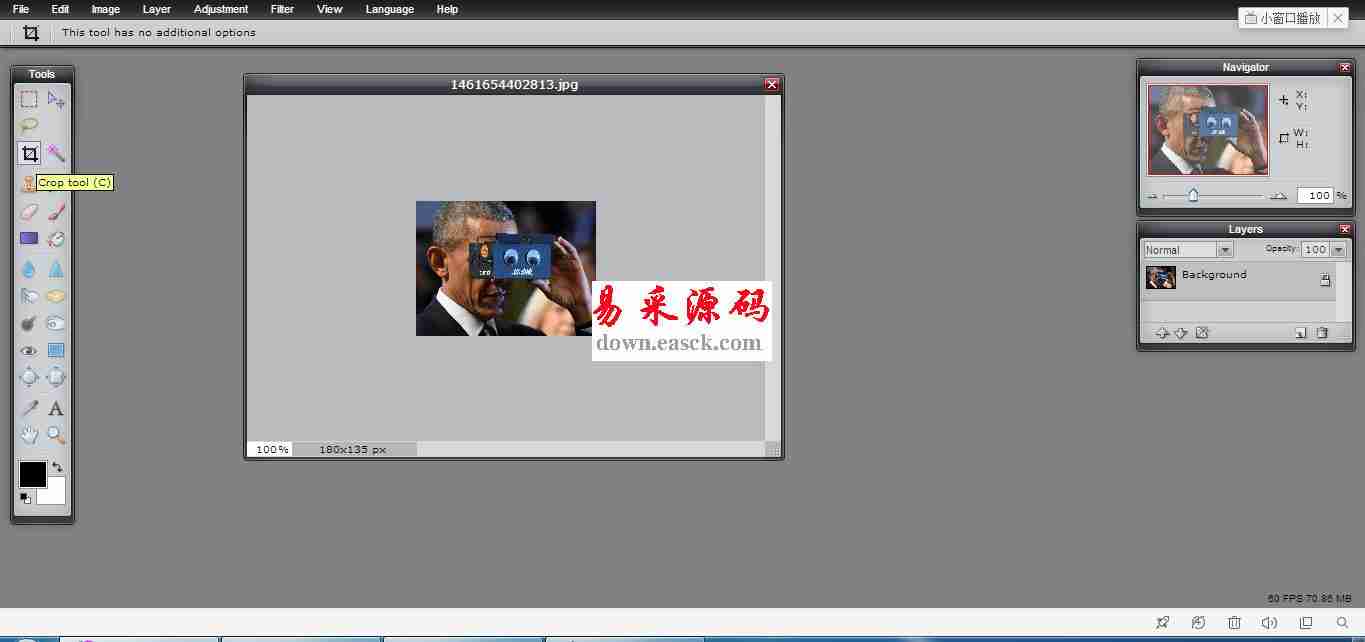Delete layer with Layers trash icon
The width and height of the screenshot is (1365, 642).
click(1322, 333)
